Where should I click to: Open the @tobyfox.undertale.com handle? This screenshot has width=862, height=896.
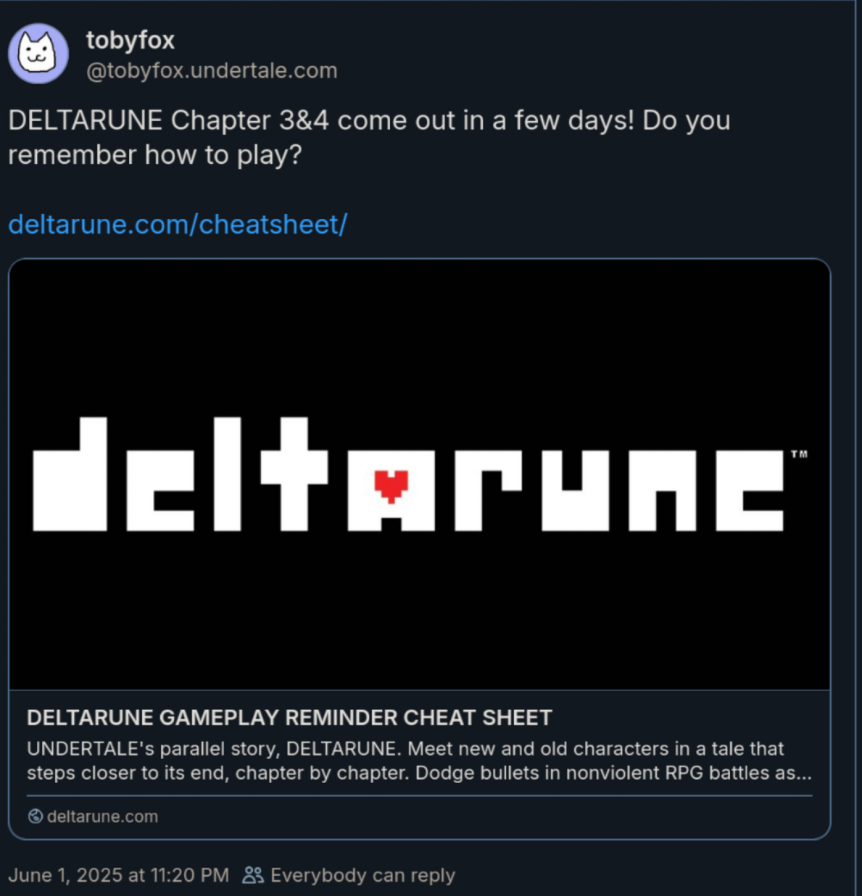point(211,71)
